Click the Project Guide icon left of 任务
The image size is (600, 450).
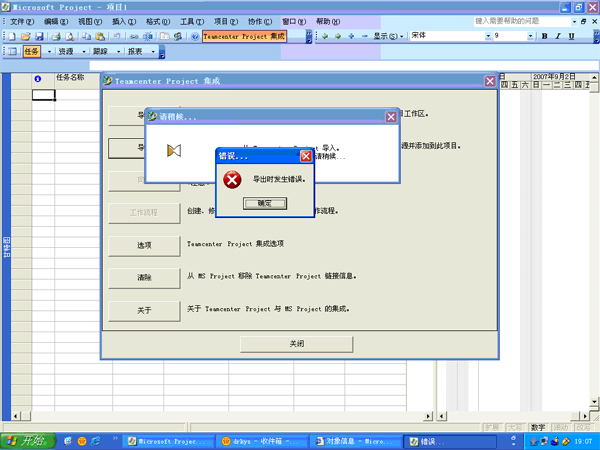13,51
